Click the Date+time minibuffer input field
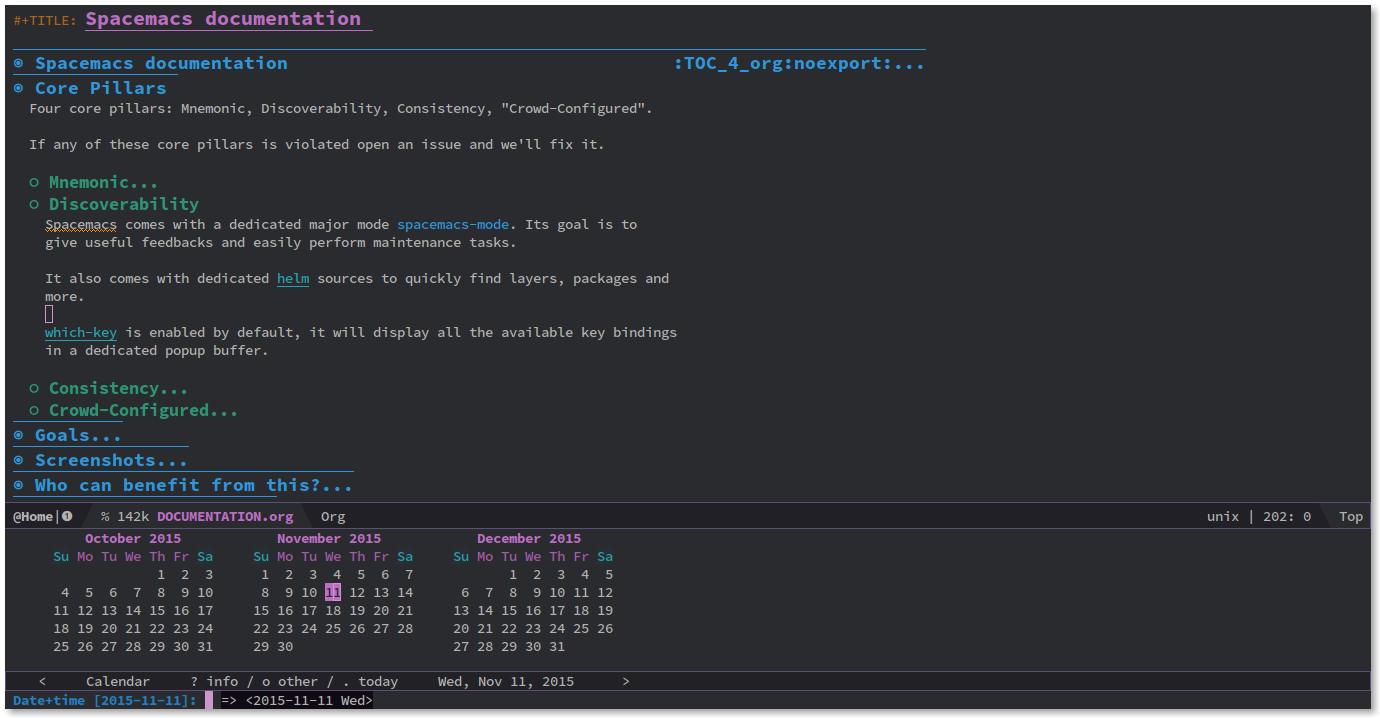 (x=209, y=700)
